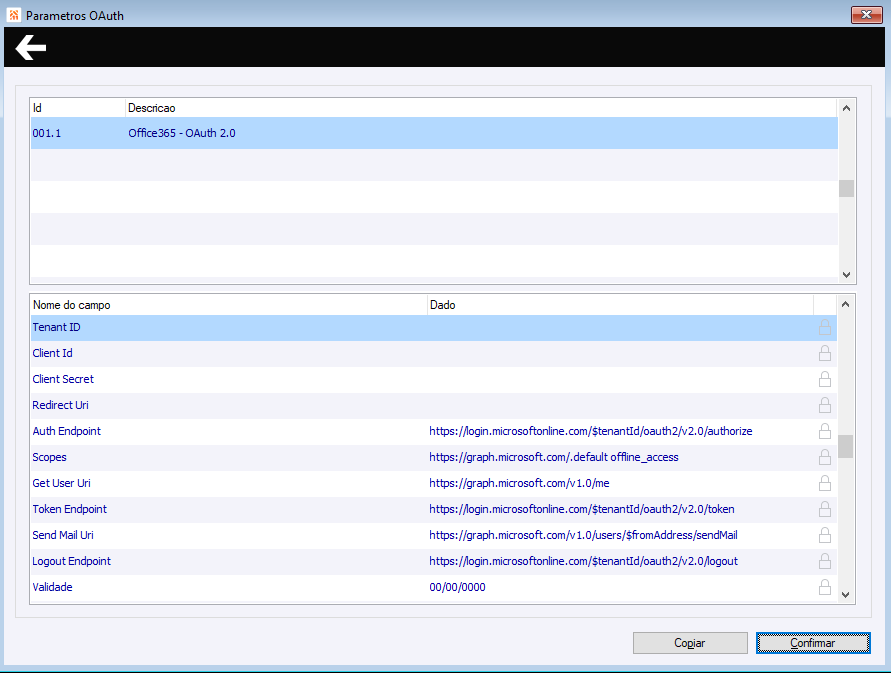Click the top list scrollbar thumb
The height and width of the screenshot is (673, 891).
pos(846,188)
